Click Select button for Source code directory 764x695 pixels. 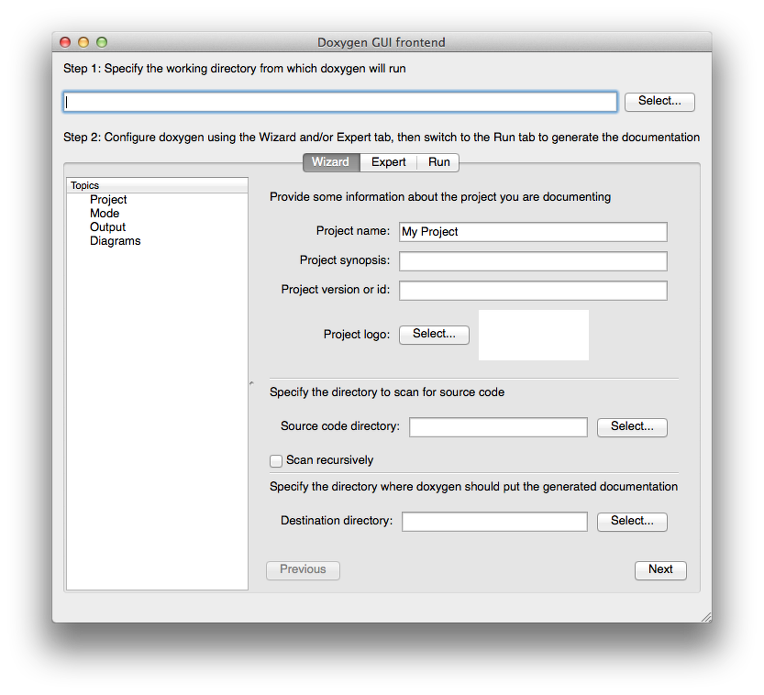(x=632, y=427)
